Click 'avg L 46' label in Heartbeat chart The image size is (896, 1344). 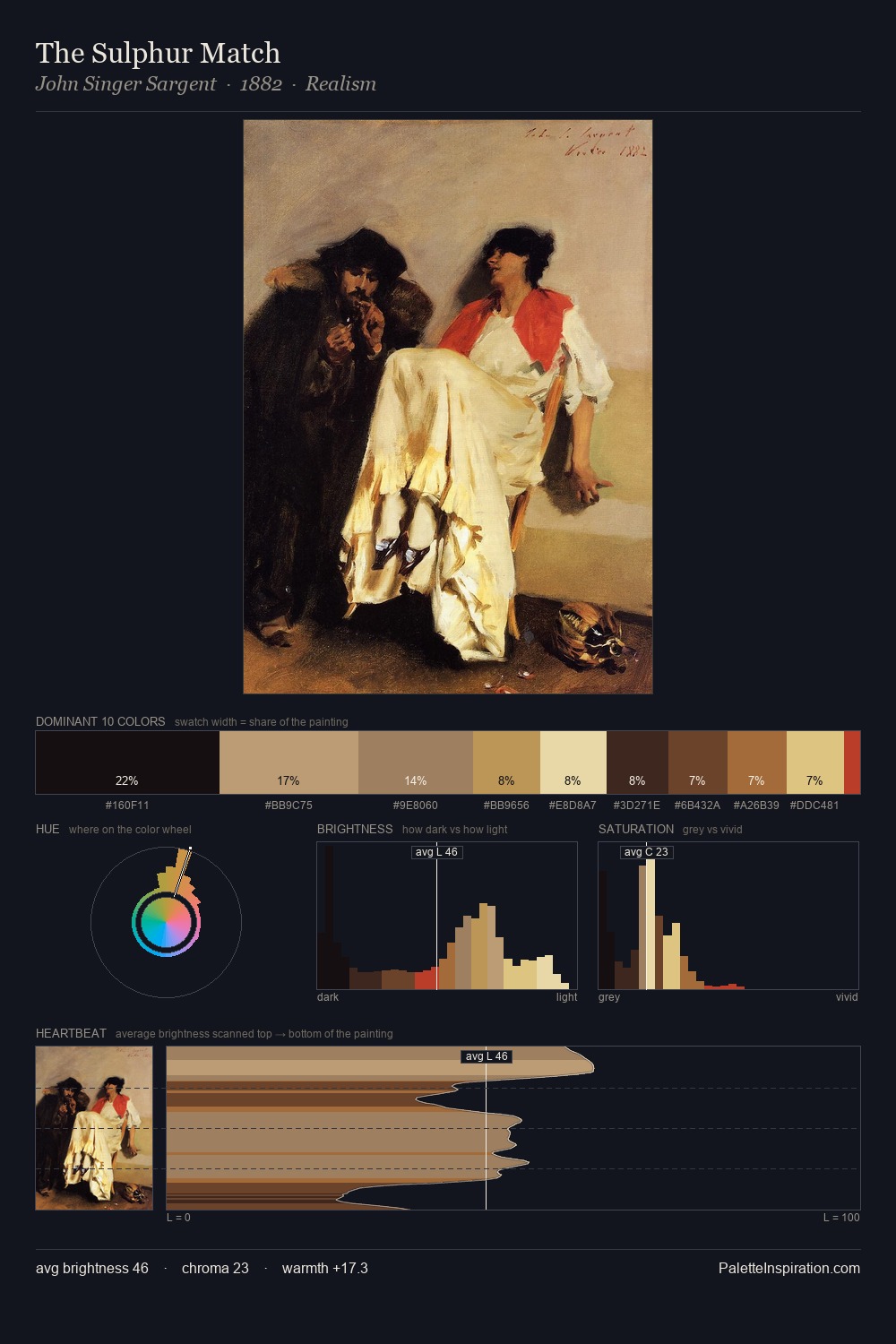click(x=487, y=1056)
